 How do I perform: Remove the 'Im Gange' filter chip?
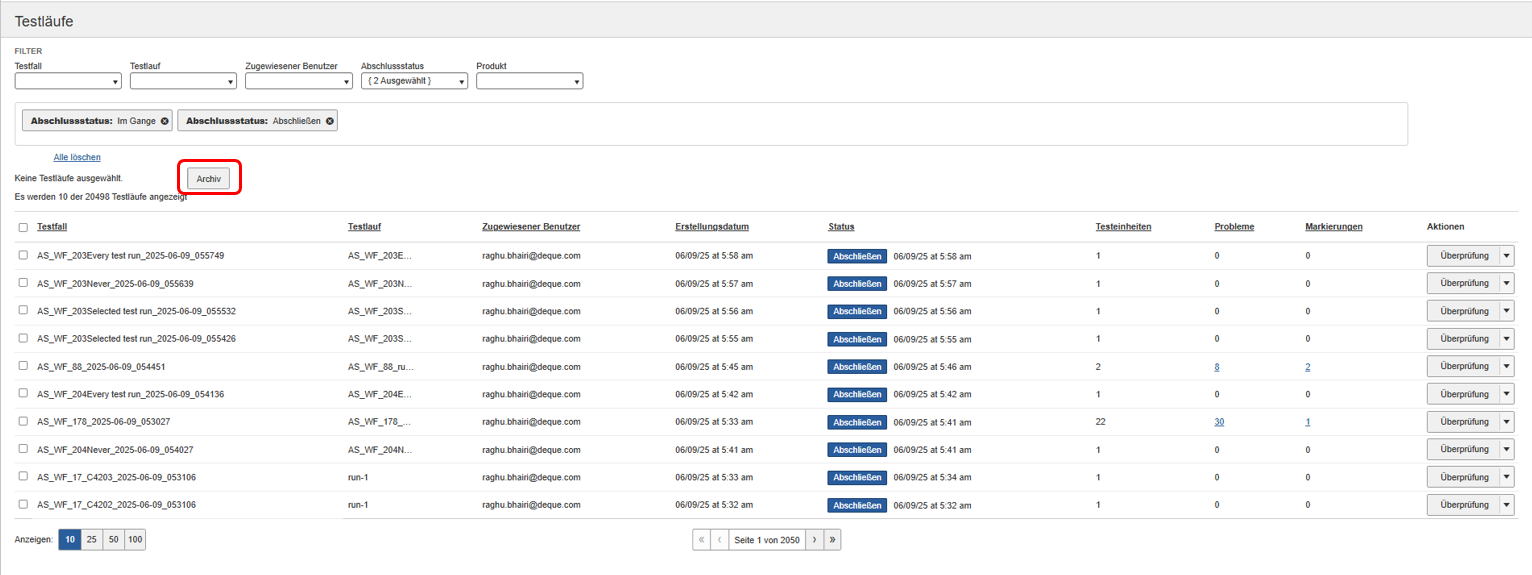click(164, 121)
